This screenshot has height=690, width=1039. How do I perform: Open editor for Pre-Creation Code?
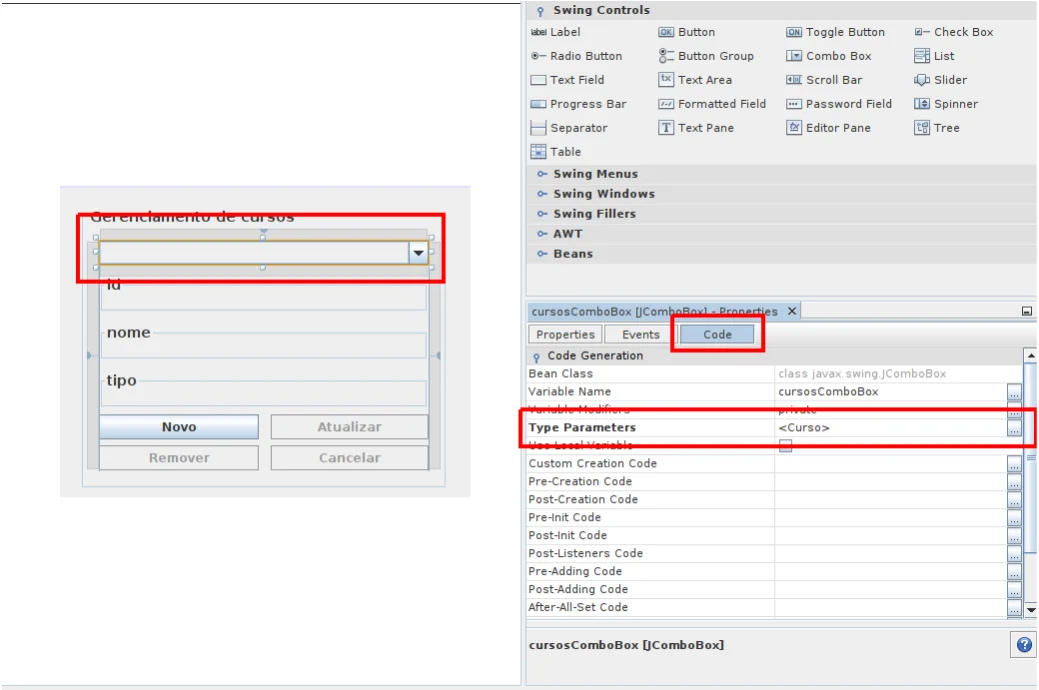pos(1014,482)
